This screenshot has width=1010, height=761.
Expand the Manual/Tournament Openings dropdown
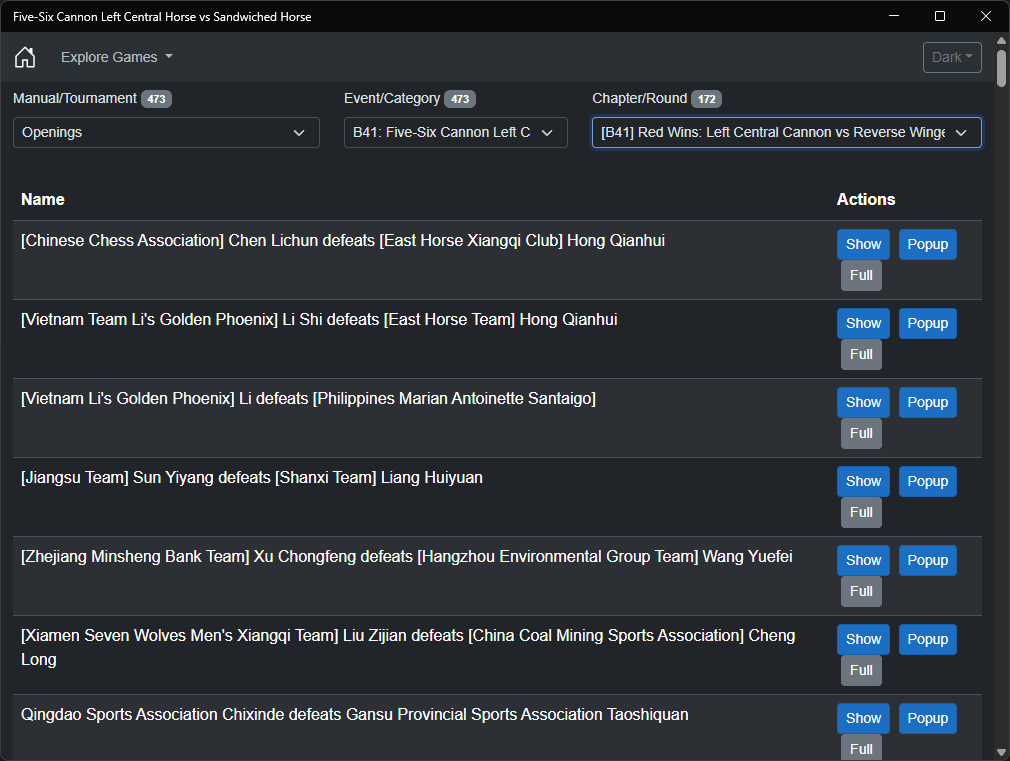tap(166, 132)
